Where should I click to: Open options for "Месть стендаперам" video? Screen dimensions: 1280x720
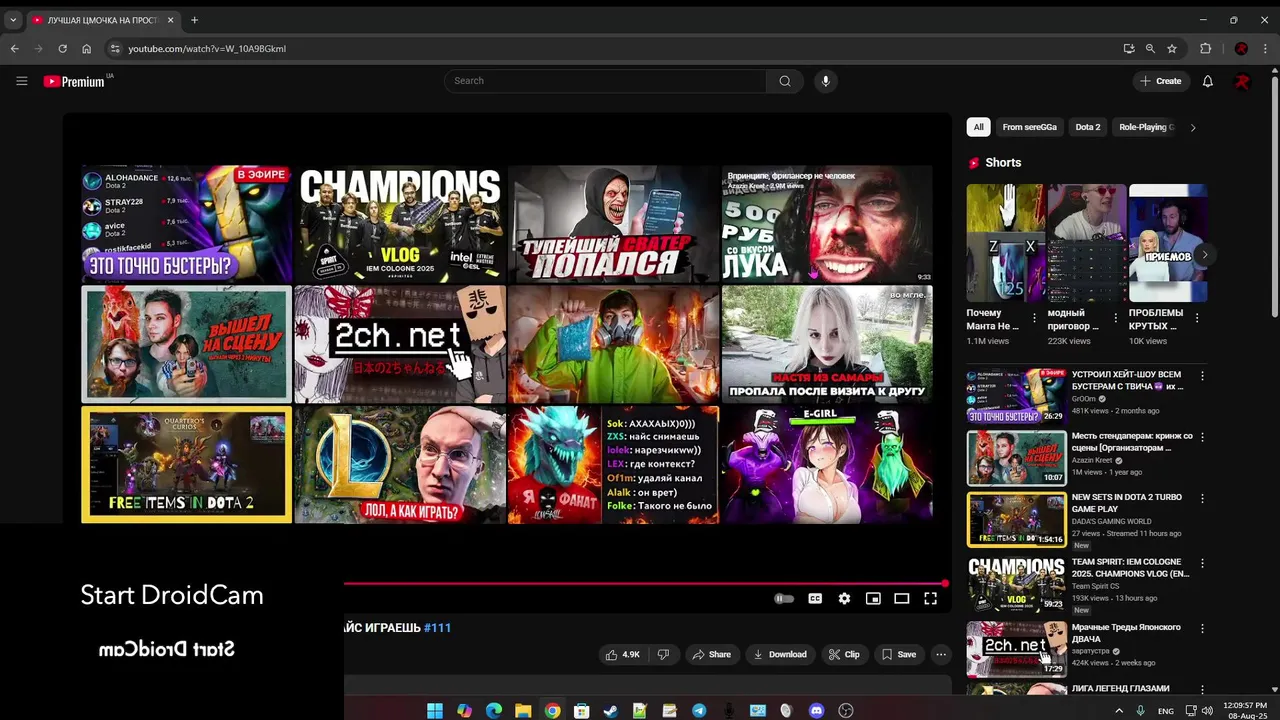1202,437
